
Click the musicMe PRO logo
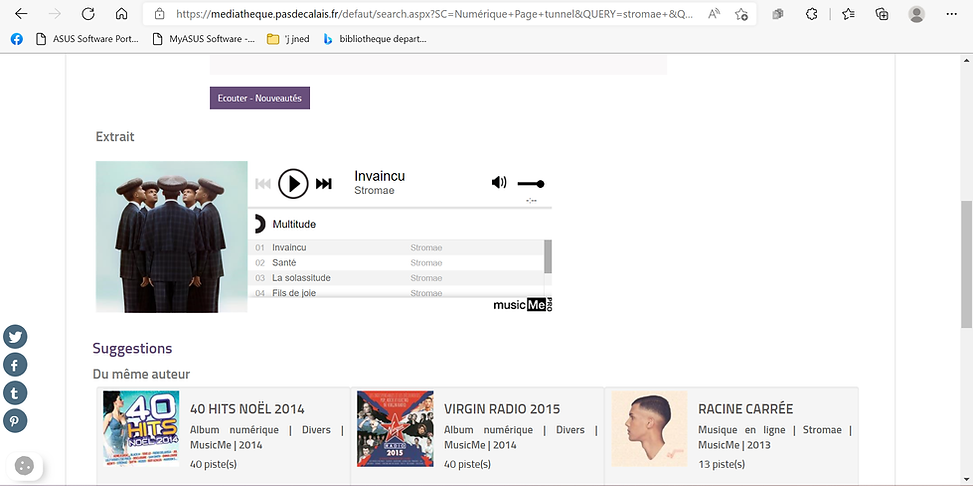pyautogui.click(x=522, y=305)
